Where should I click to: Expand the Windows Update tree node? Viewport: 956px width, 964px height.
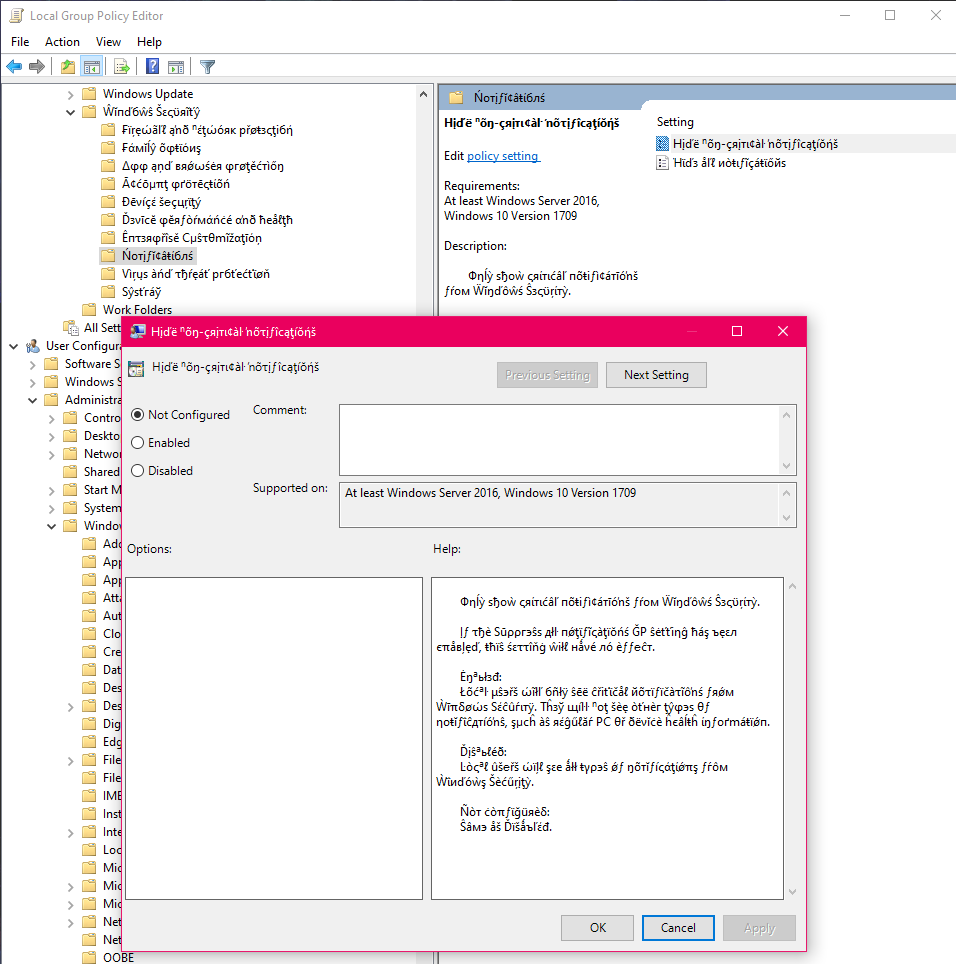click(70, 94)
